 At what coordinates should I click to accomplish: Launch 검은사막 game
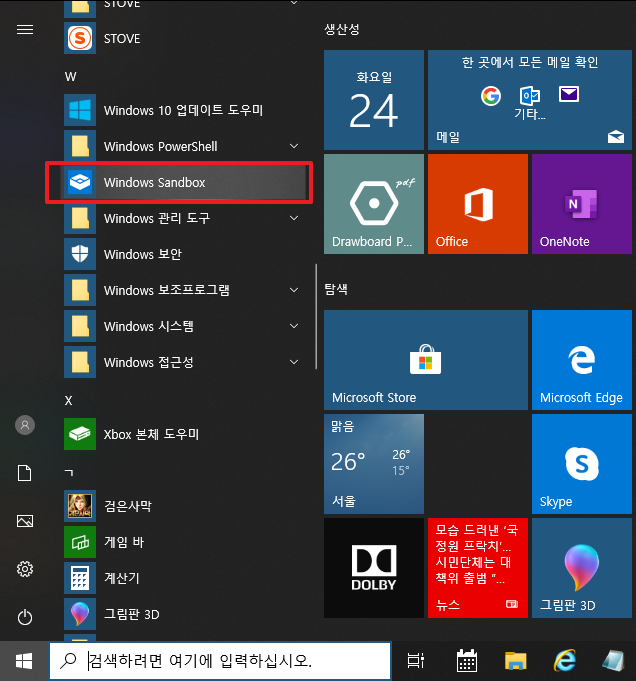tap(185, 506)
